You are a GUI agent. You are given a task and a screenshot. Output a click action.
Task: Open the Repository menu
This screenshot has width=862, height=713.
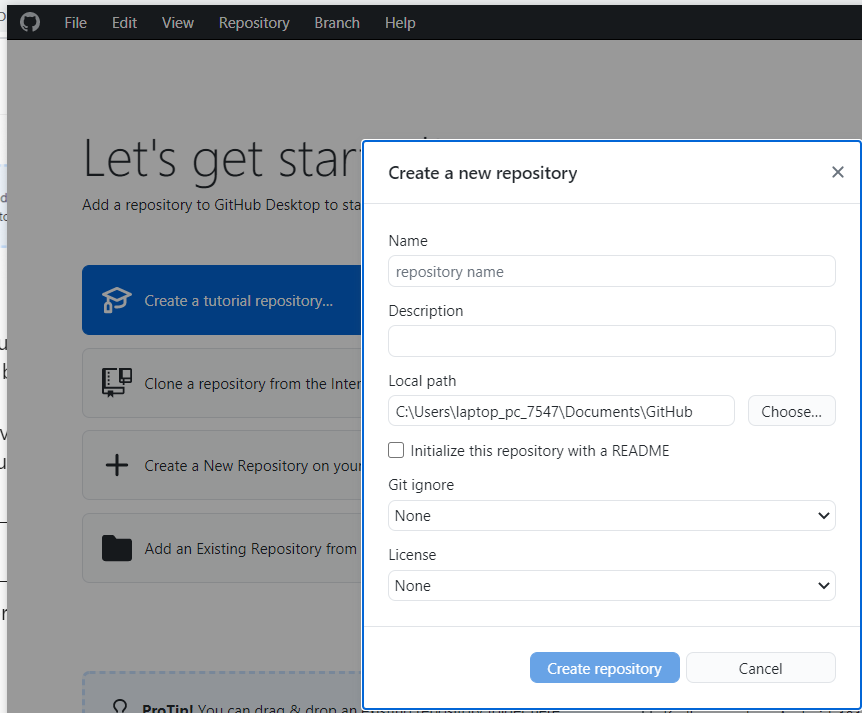[254, 22]
